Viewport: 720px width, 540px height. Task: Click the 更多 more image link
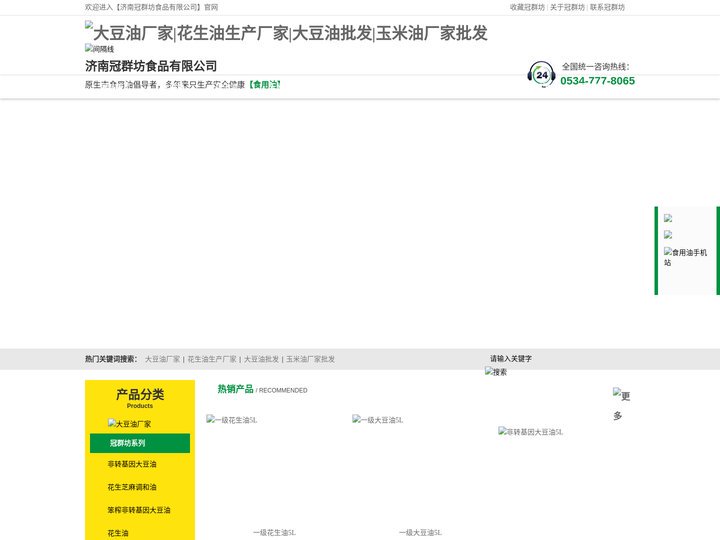coord(622,405)
